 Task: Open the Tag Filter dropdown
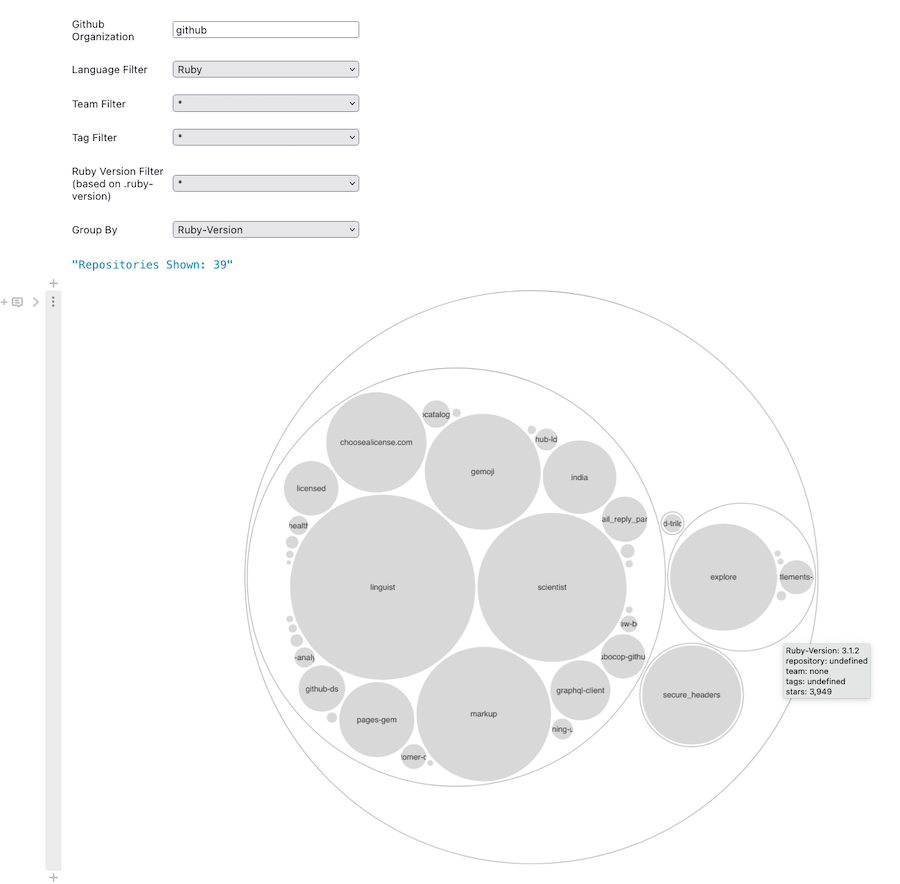coord(265,137)
